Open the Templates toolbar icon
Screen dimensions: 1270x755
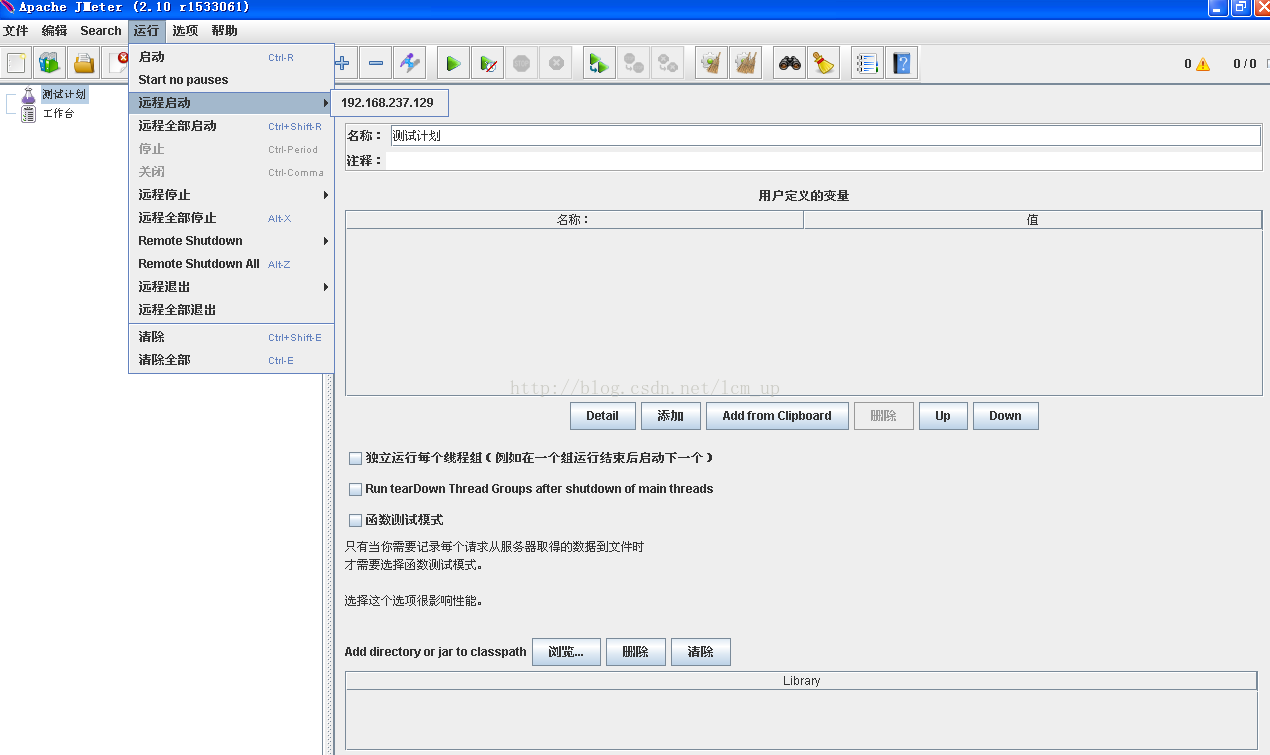pos(50,63)
